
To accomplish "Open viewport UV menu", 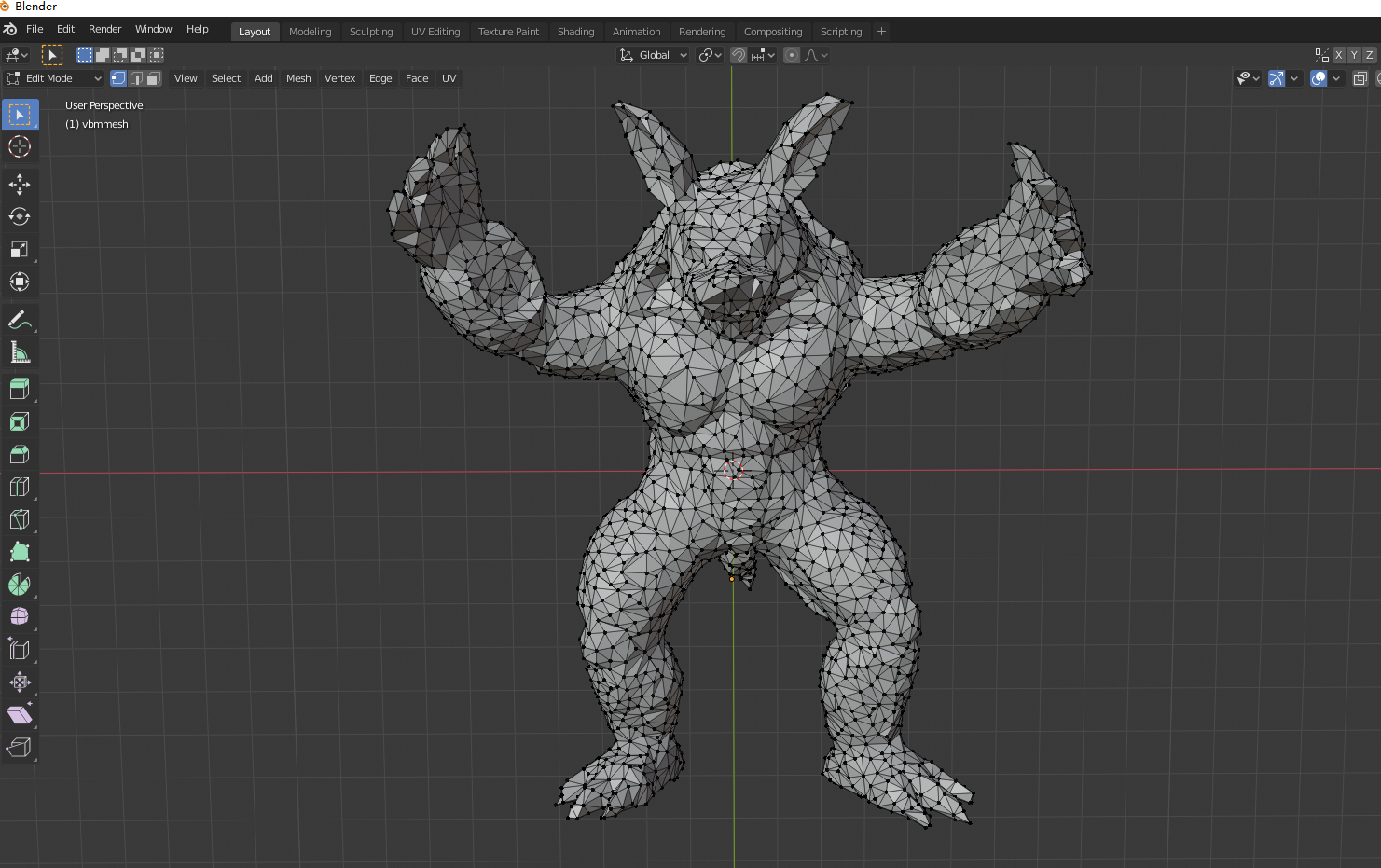I will (449, 78).
